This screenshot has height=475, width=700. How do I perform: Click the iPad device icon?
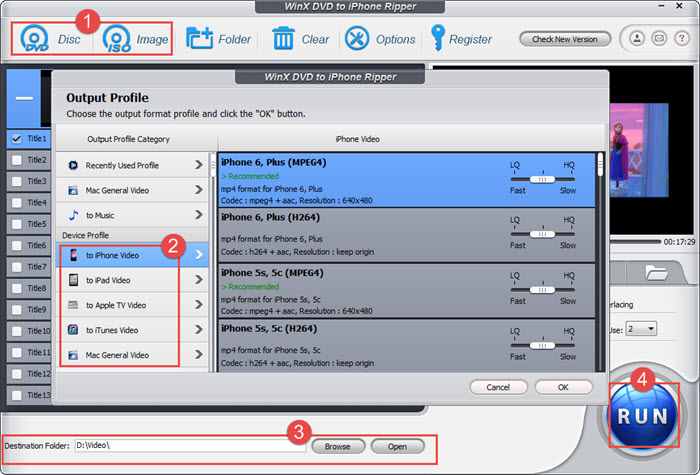[x=73, y=280]
